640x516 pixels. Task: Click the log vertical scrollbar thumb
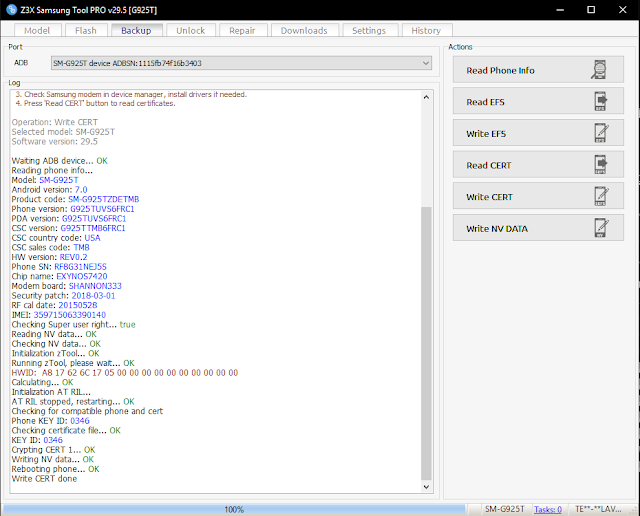pyautogui.click(x=426, y=343)
